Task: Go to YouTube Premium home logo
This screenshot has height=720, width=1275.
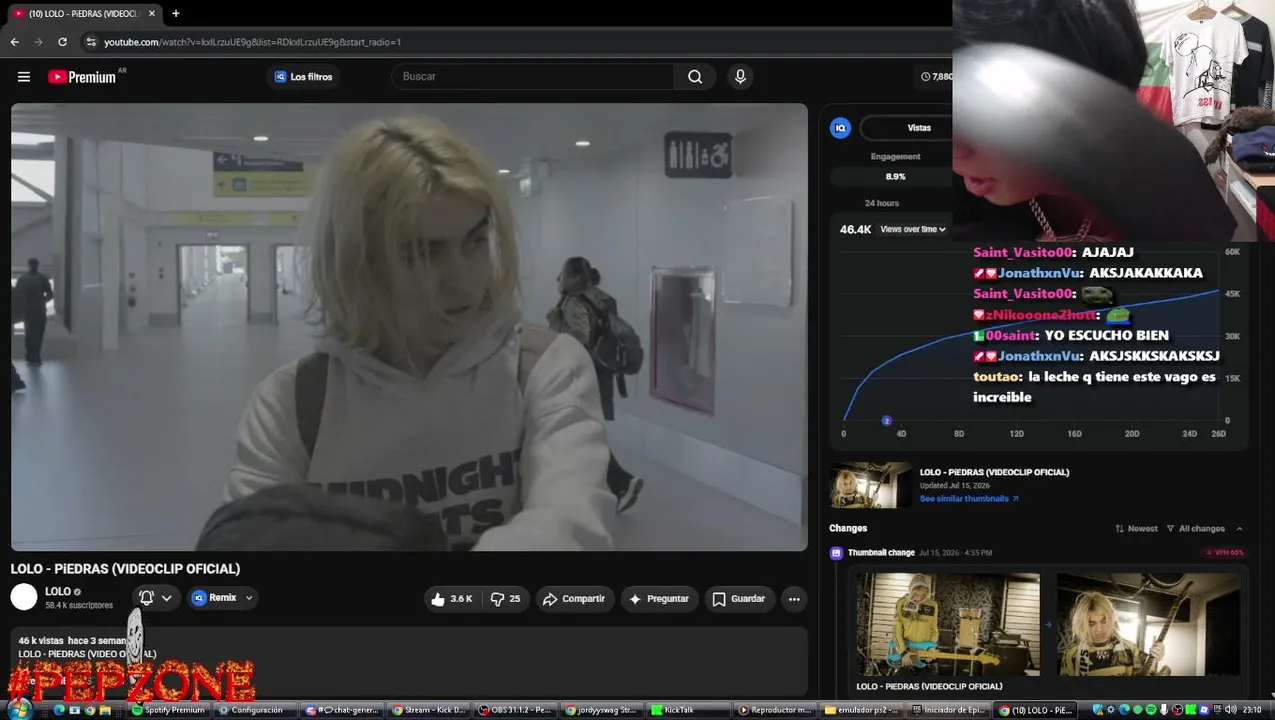Action: (x=82, y=77)
